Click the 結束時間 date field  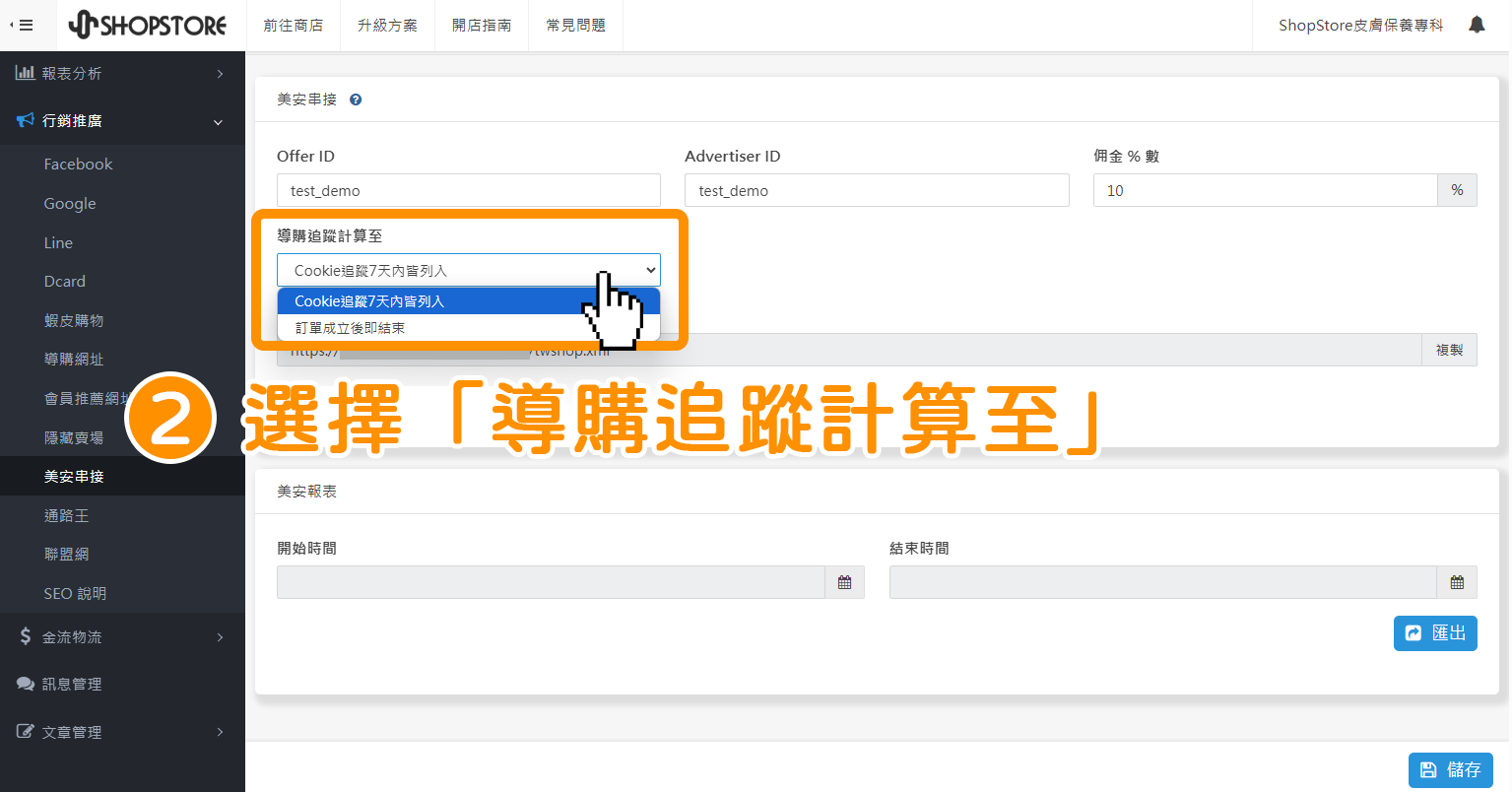[x=1163, y=582]
